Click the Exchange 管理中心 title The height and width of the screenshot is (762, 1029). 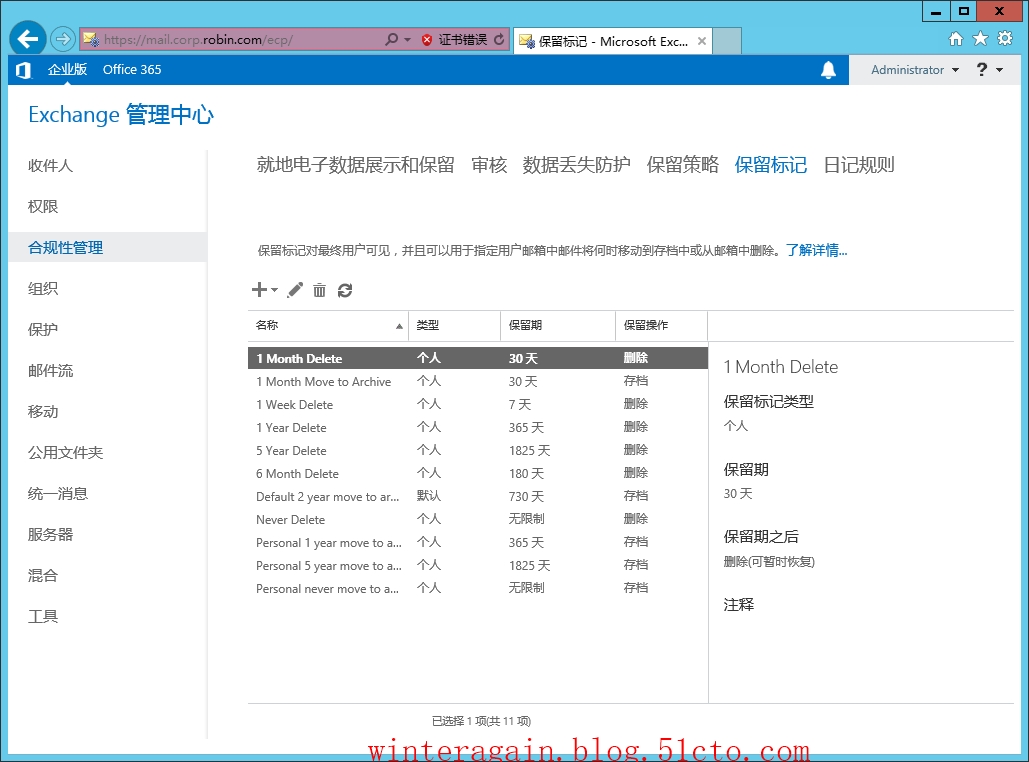coord(121,115)
